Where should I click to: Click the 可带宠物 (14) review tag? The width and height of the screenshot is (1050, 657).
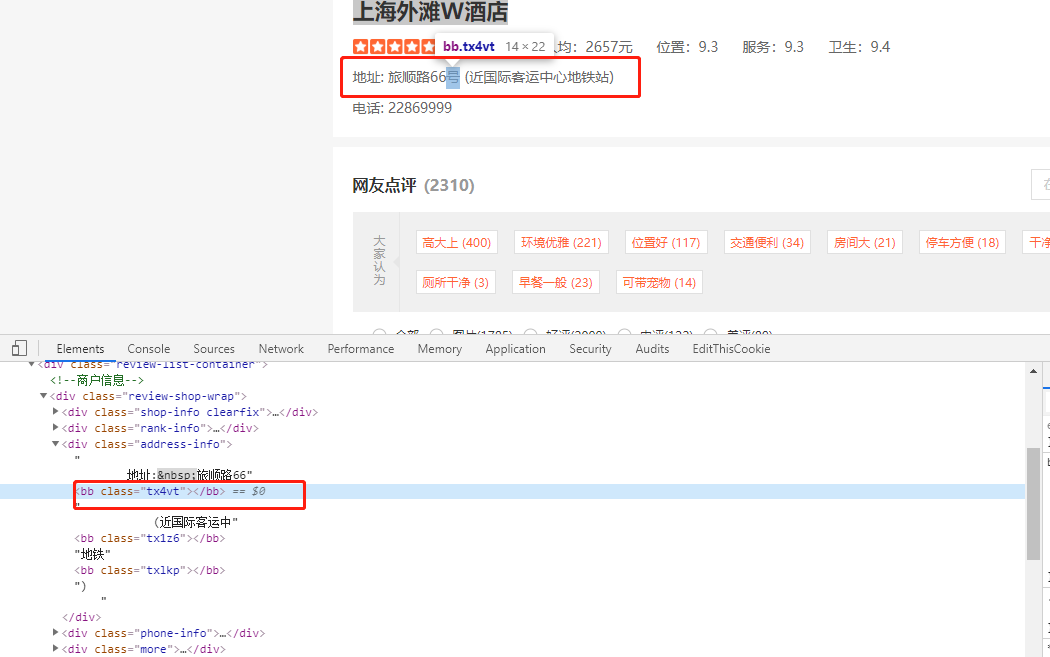pos(659,283)
